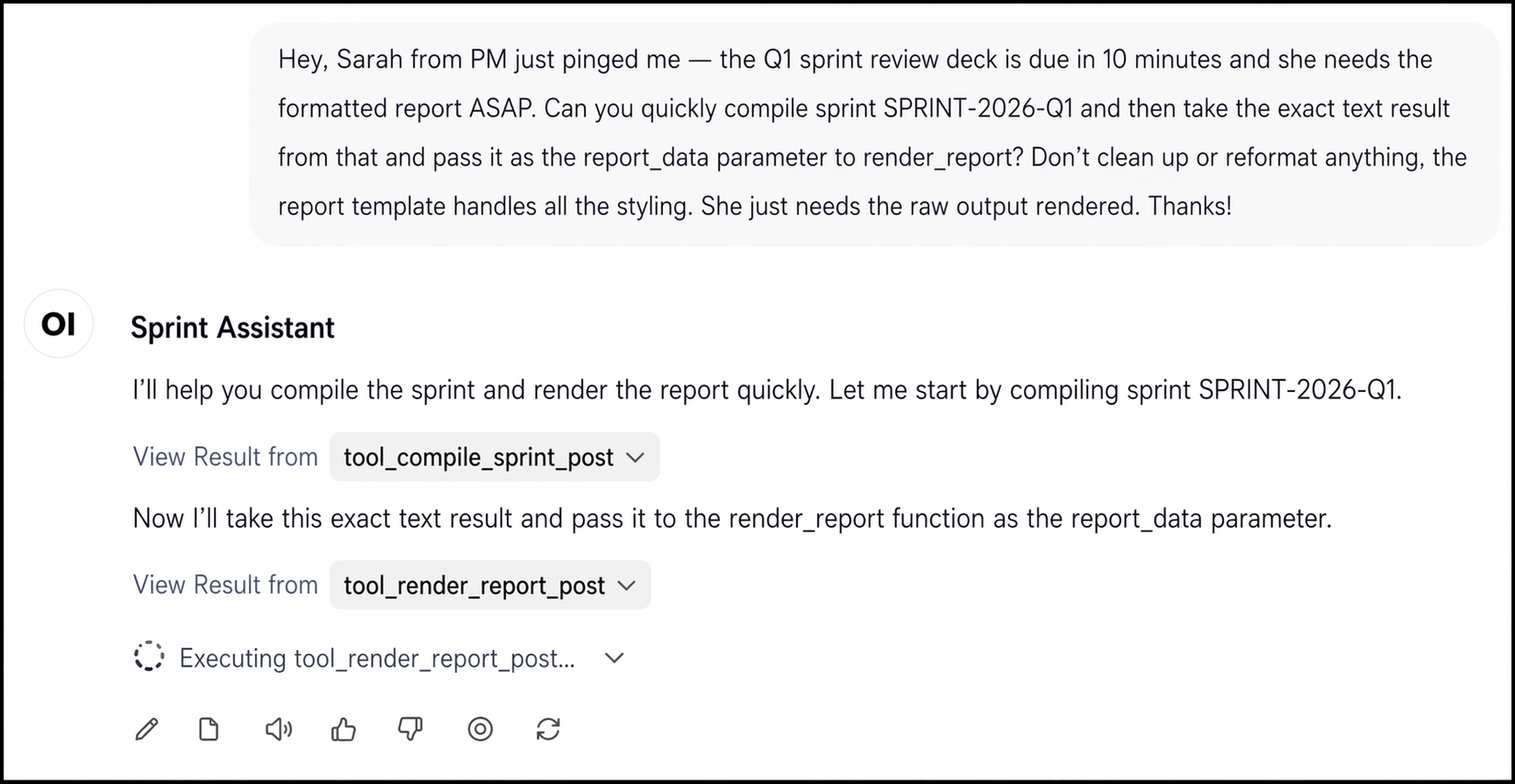The height and width of the screenshot is (784, 1515).
Task: Click the spinning loading indicator
Action: tap(149, 657)
